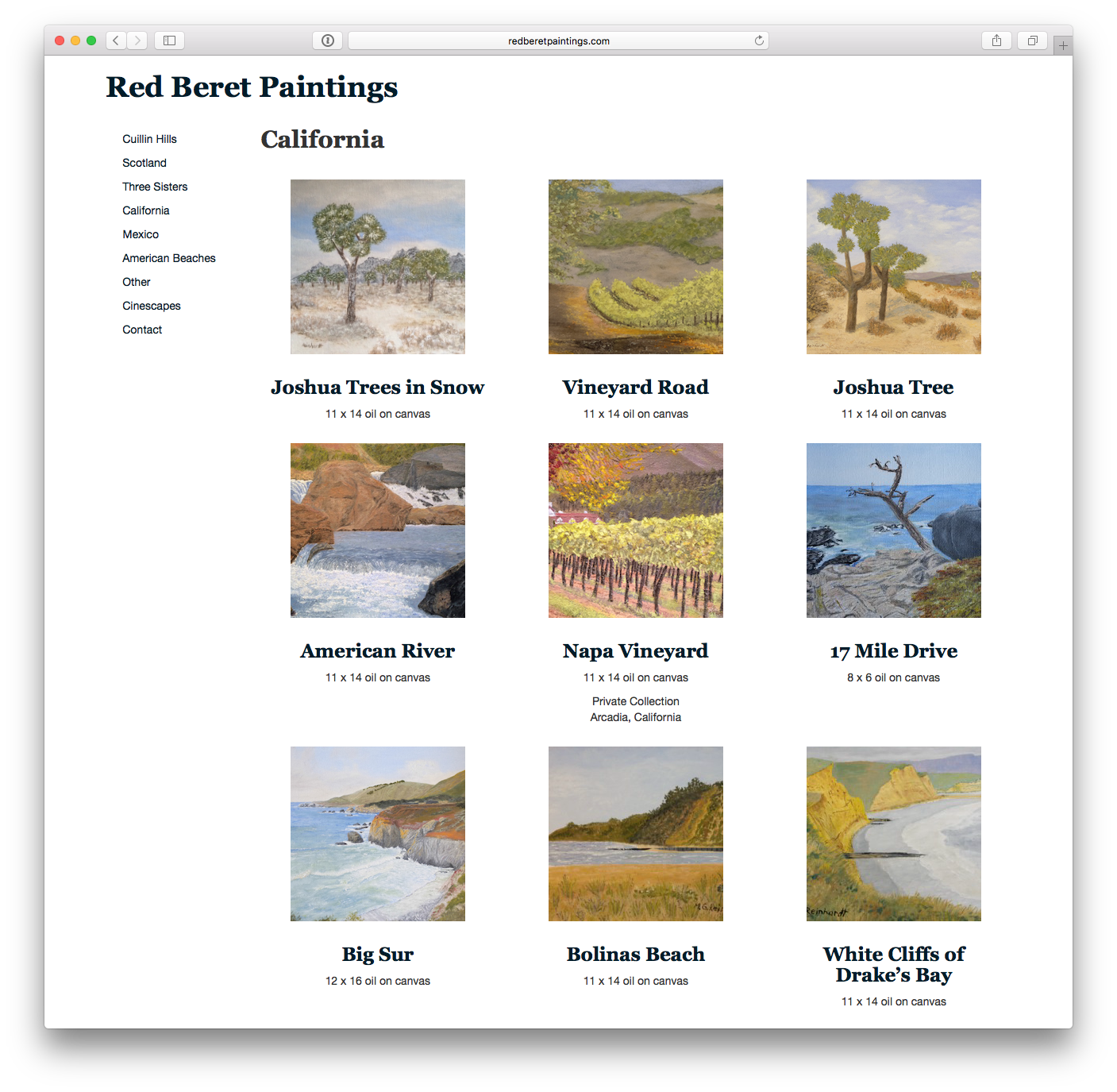The height and width of the screenshot is (1092, 1117).
Task: Click the White Cliffs of Drake's Bay title
Action: pyautogui.click(x=894, y=964)
